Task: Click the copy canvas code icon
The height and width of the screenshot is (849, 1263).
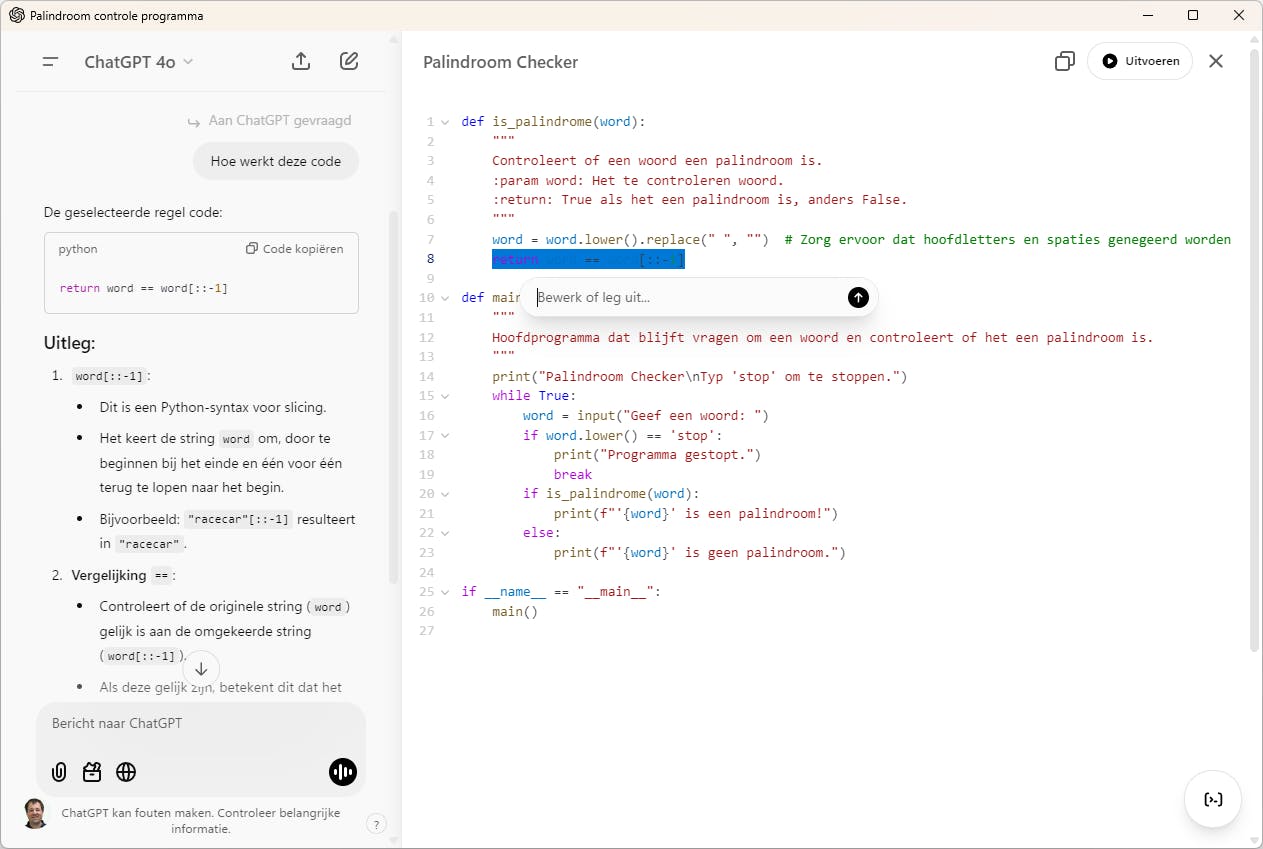Action: pos(1064,62)
